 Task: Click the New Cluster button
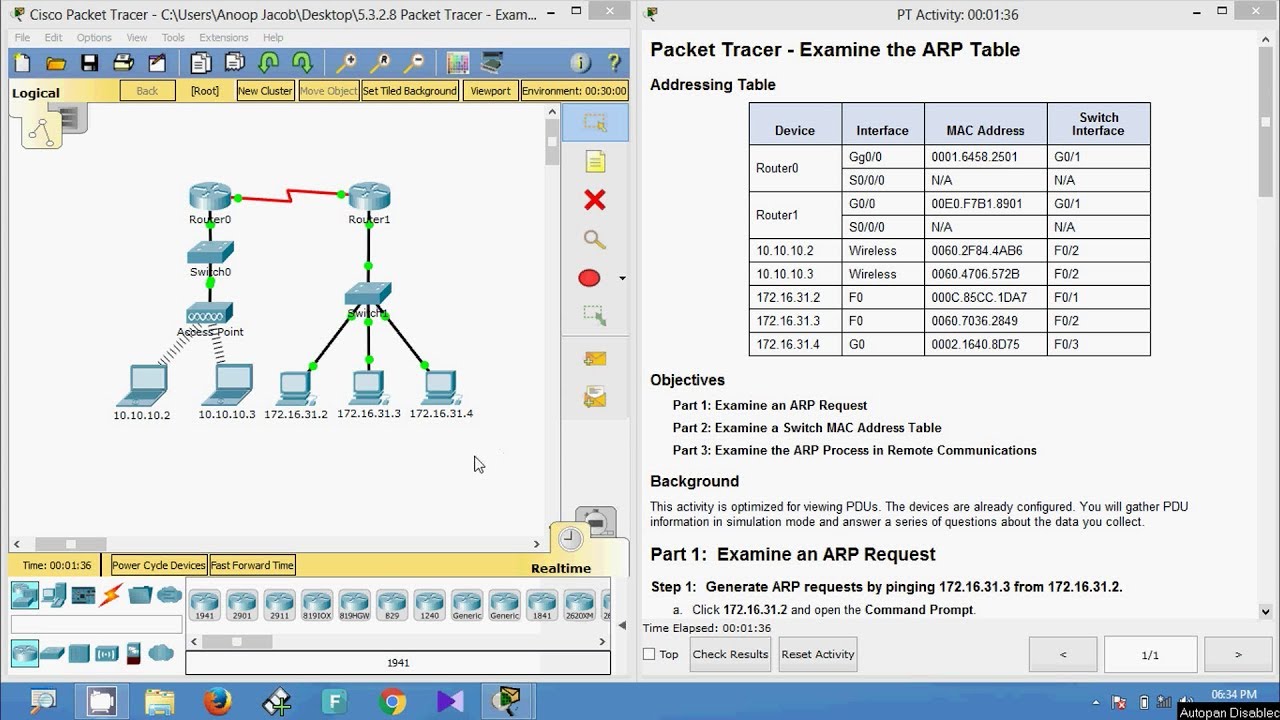click(x=265, y=91)
